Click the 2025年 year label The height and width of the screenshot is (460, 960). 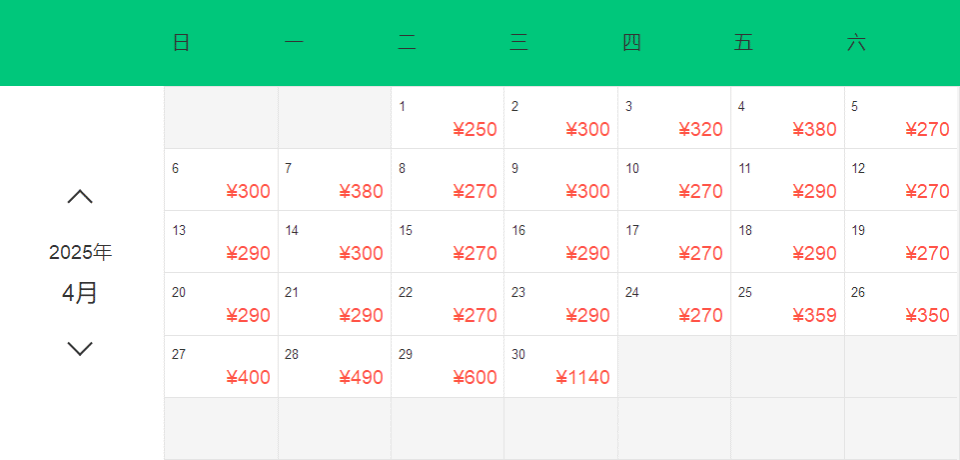tap(80, 252)
